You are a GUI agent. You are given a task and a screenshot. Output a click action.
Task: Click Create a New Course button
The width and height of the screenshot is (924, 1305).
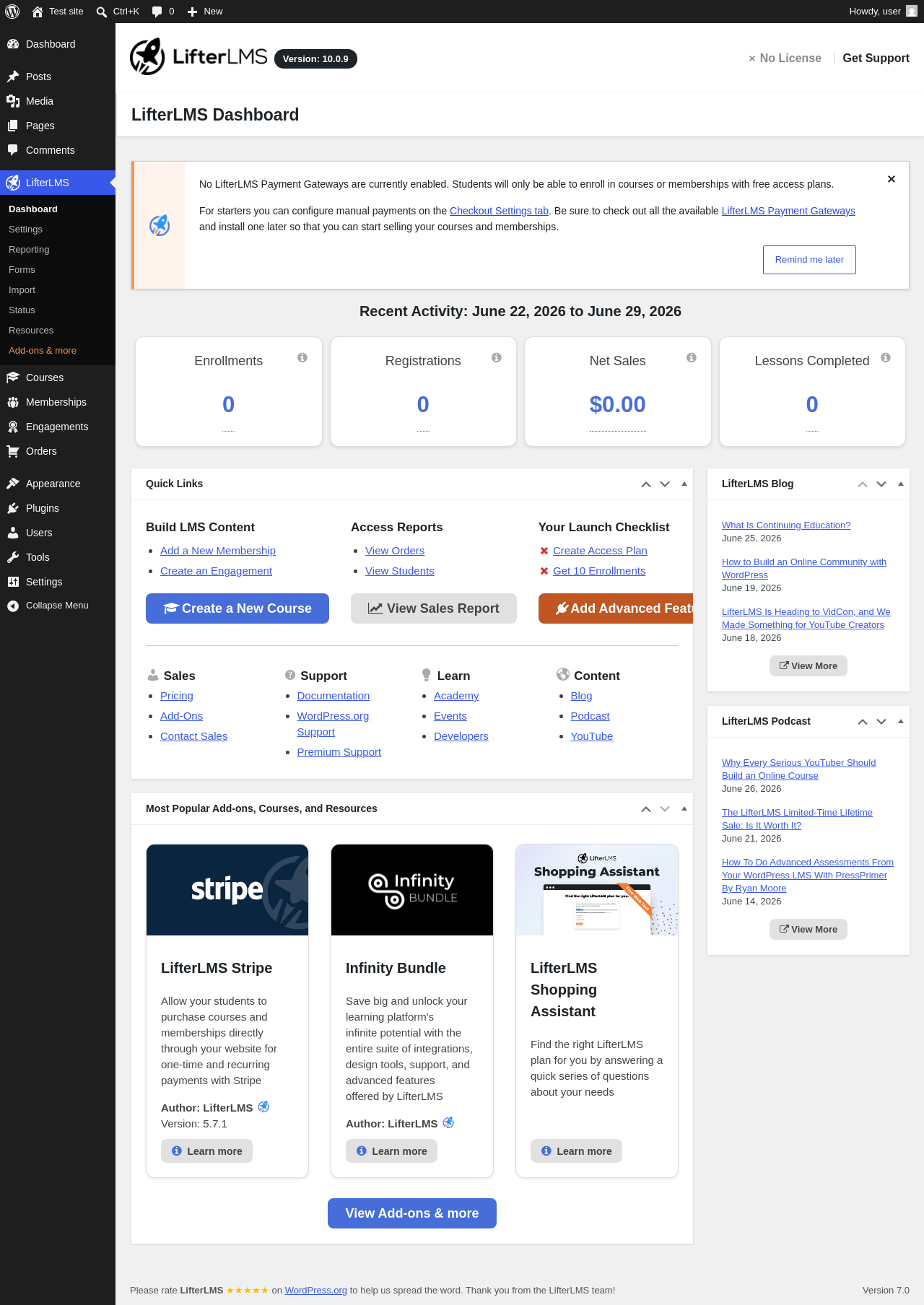coord(237,608)
